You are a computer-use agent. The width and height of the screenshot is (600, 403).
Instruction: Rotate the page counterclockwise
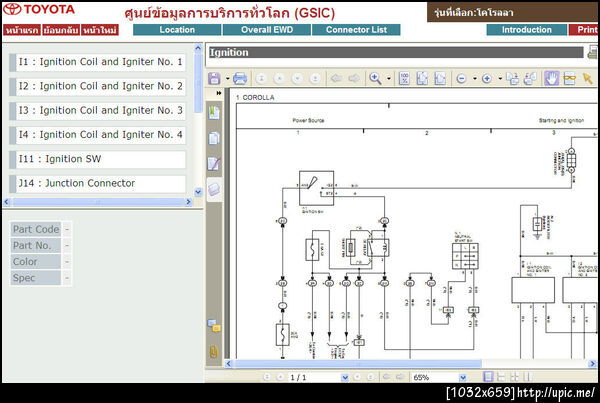(530, 78)
